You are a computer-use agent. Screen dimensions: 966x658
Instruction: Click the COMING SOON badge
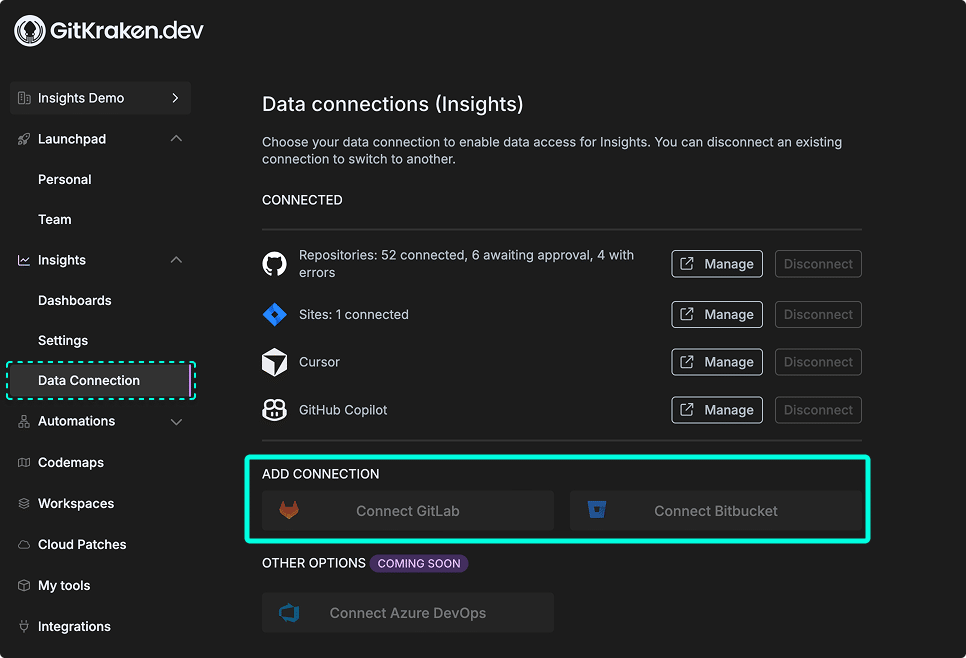coord(419,563)
